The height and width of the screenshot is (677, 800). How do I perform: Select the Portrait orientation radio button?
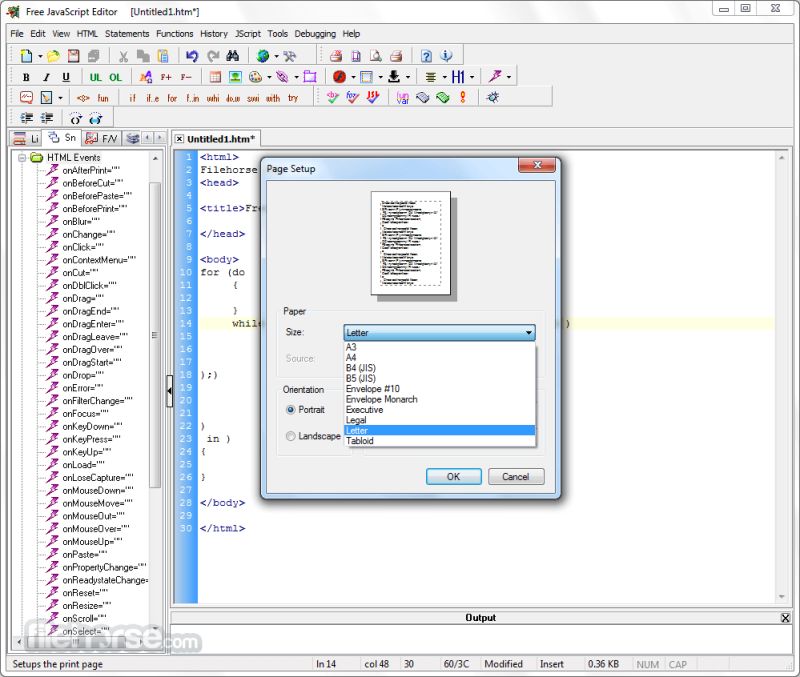[291, 410]
